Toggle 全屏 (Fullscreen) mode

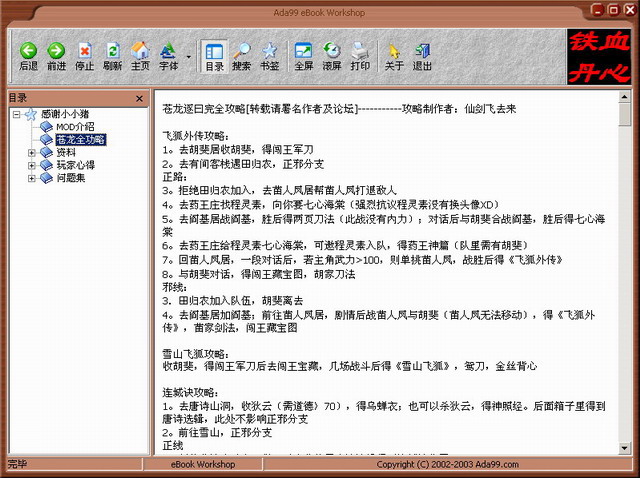click(x=303, y=56)
